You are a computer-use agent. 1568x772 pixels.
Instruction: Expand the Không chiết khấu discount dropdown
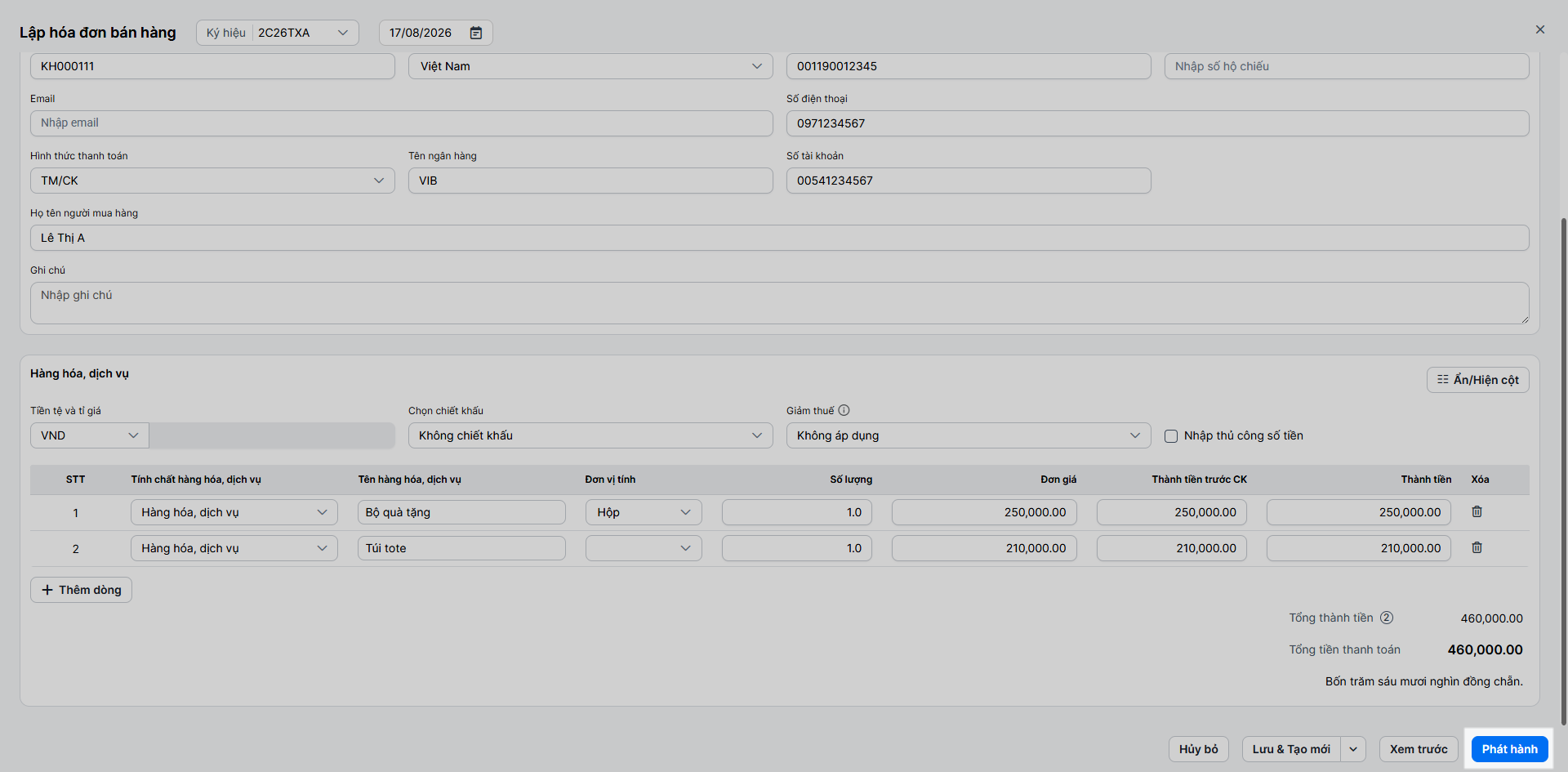[590, 435]
